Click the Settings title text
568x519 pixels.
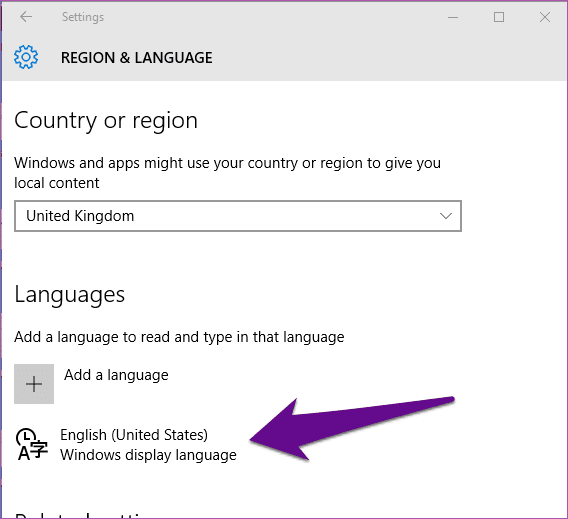(x=83, y=17)
